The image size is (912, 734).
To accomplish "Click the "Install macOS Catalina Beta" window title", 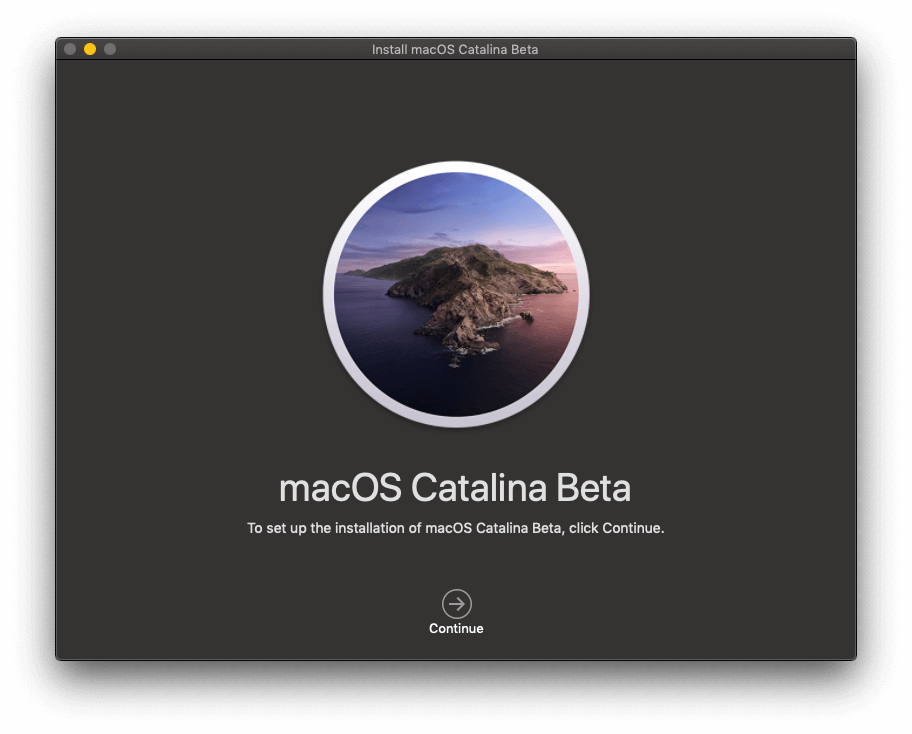I will [455, 49].
